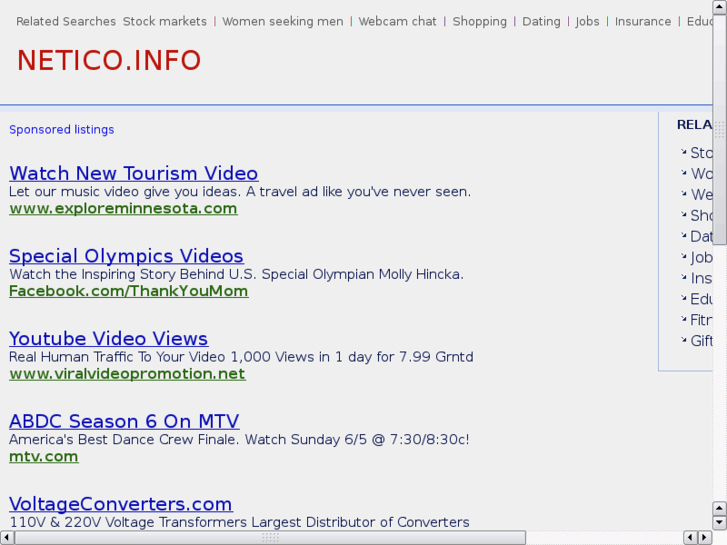The width and height of the screenshot is (727, 545).
Task: Visit Facebook.com/ThankYouMom link
Action: point(129,291)
